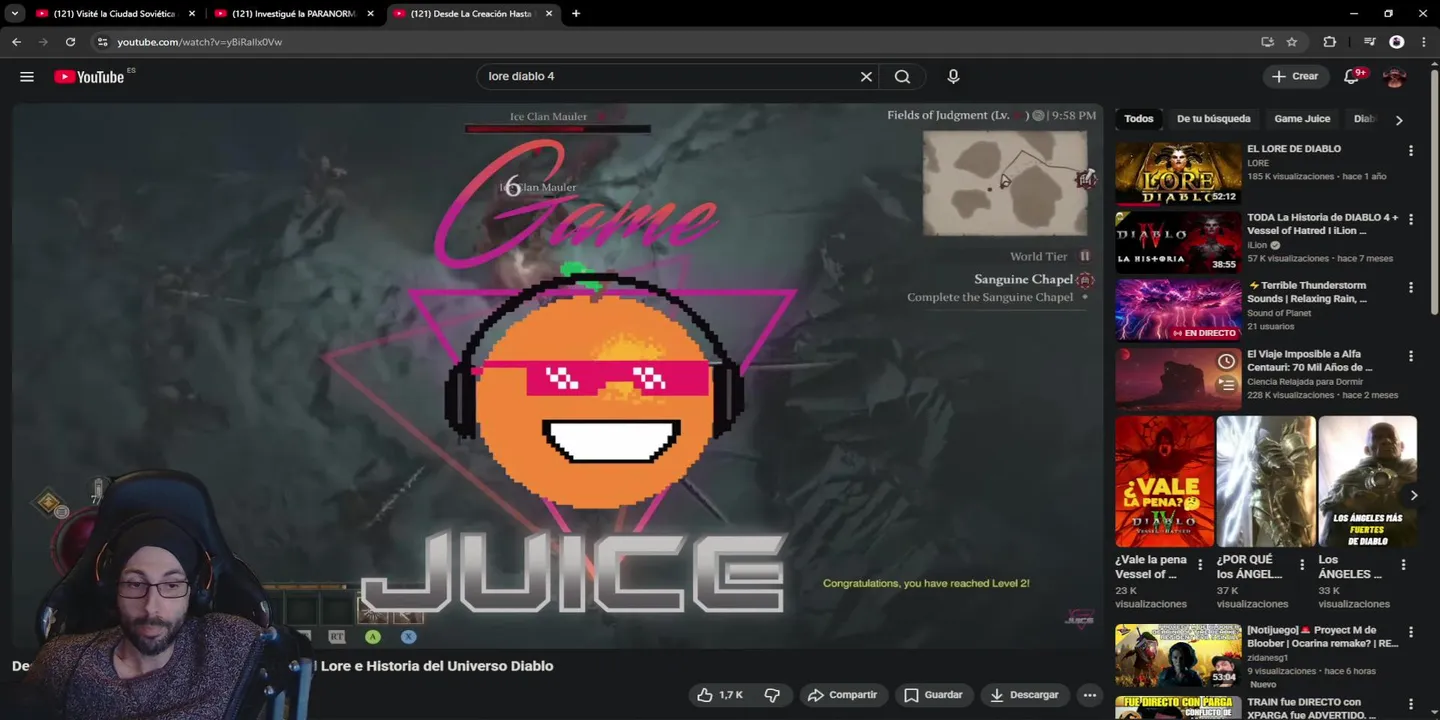
Task: Open the Lore e Historia del Universo Diablo title
Action: tap(282, 666)
